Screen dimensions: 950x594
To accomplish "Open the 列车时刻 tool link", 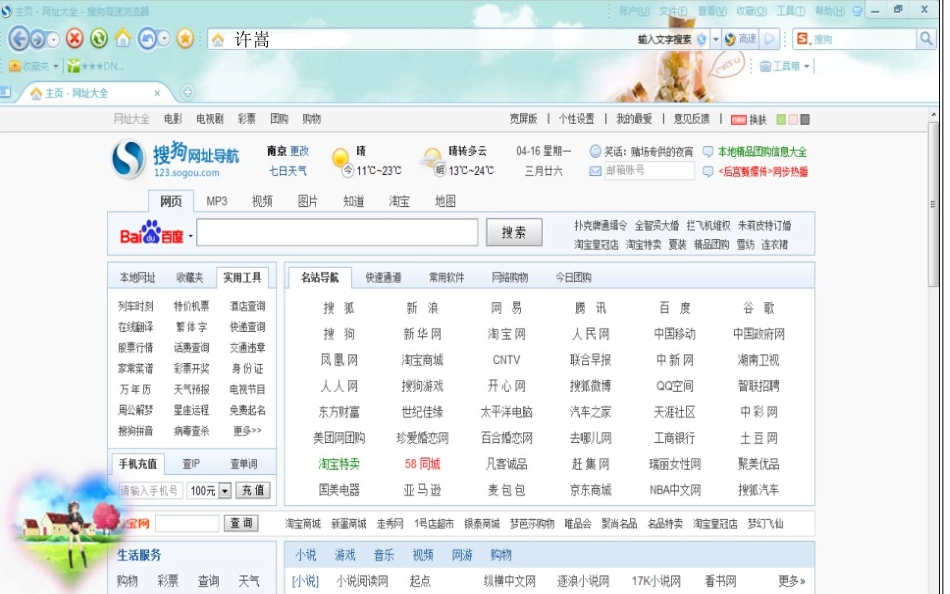I will point(136,307).
